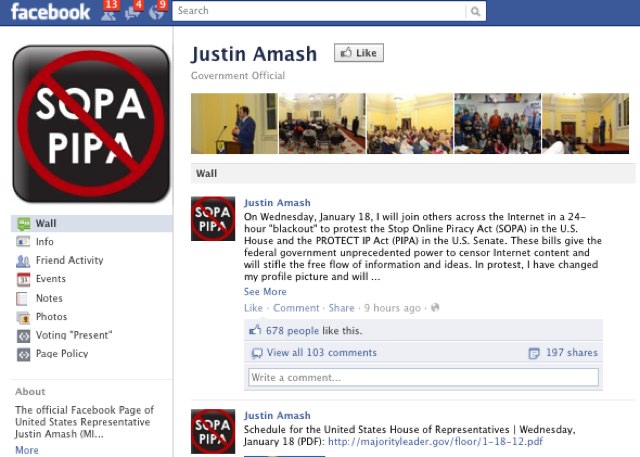This screenshot has width=640, height=457.
Task: Click the Friend Activity people icon
Action: (x=23, y=261)
